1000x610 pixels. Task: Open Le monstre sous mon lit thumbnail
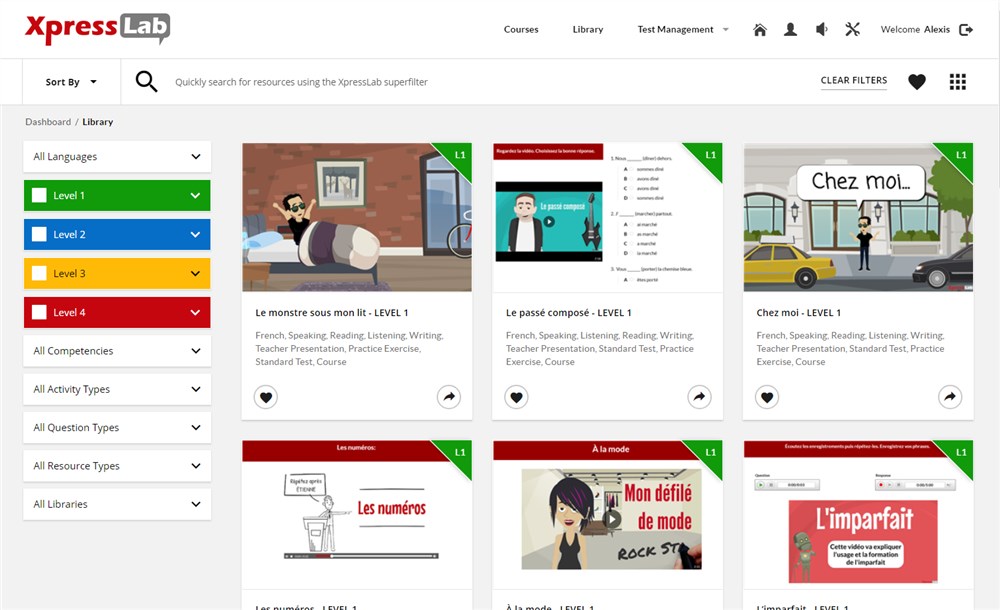pyautogui.click(x=357, y=217)
